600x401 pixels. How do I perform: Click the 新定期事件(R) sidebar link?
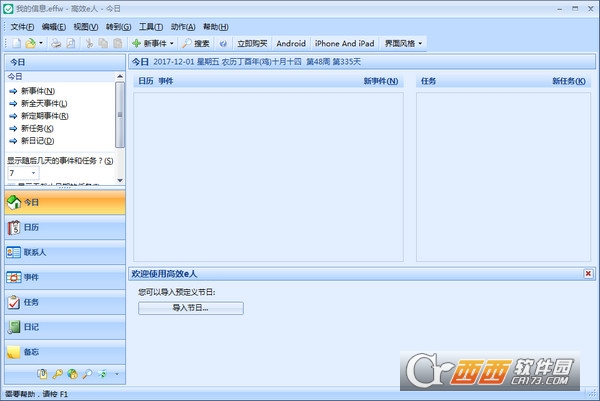(x=45, y=116)
